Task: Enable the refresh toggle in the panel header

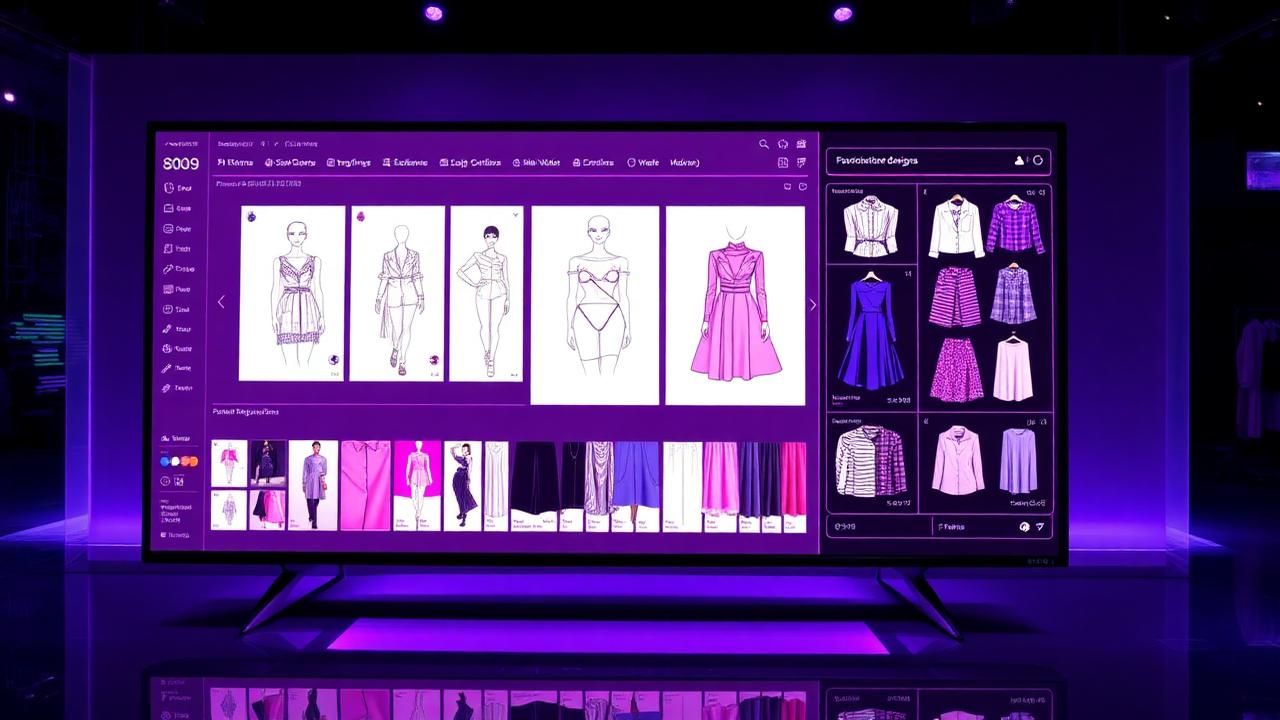Action: [1038, 160]
